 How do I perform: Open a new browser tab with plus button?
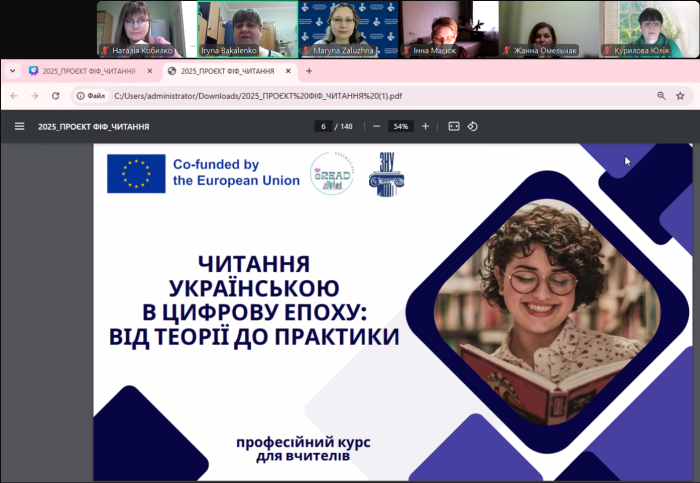(x=309, y=71)
